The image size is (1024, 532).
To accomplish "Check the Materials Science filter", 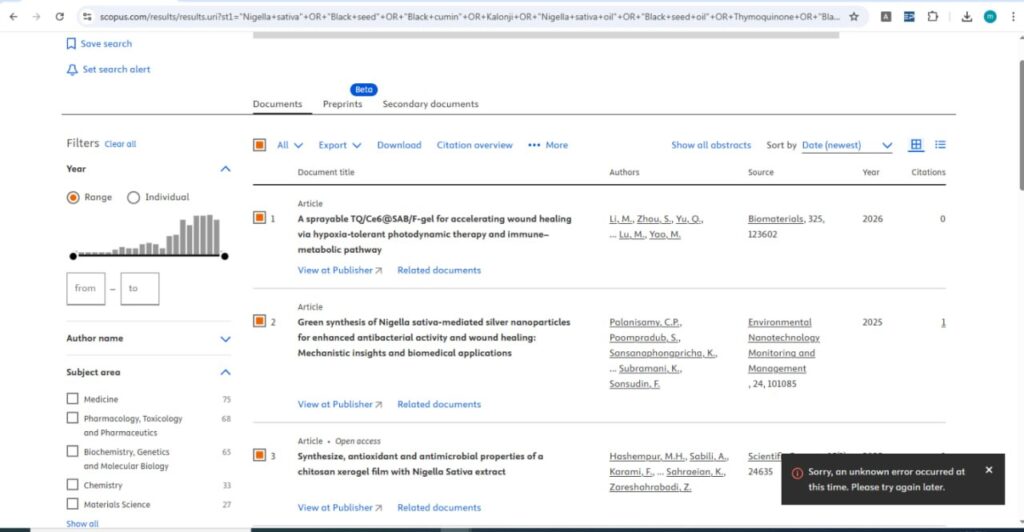I will click(x=72, y=504).
